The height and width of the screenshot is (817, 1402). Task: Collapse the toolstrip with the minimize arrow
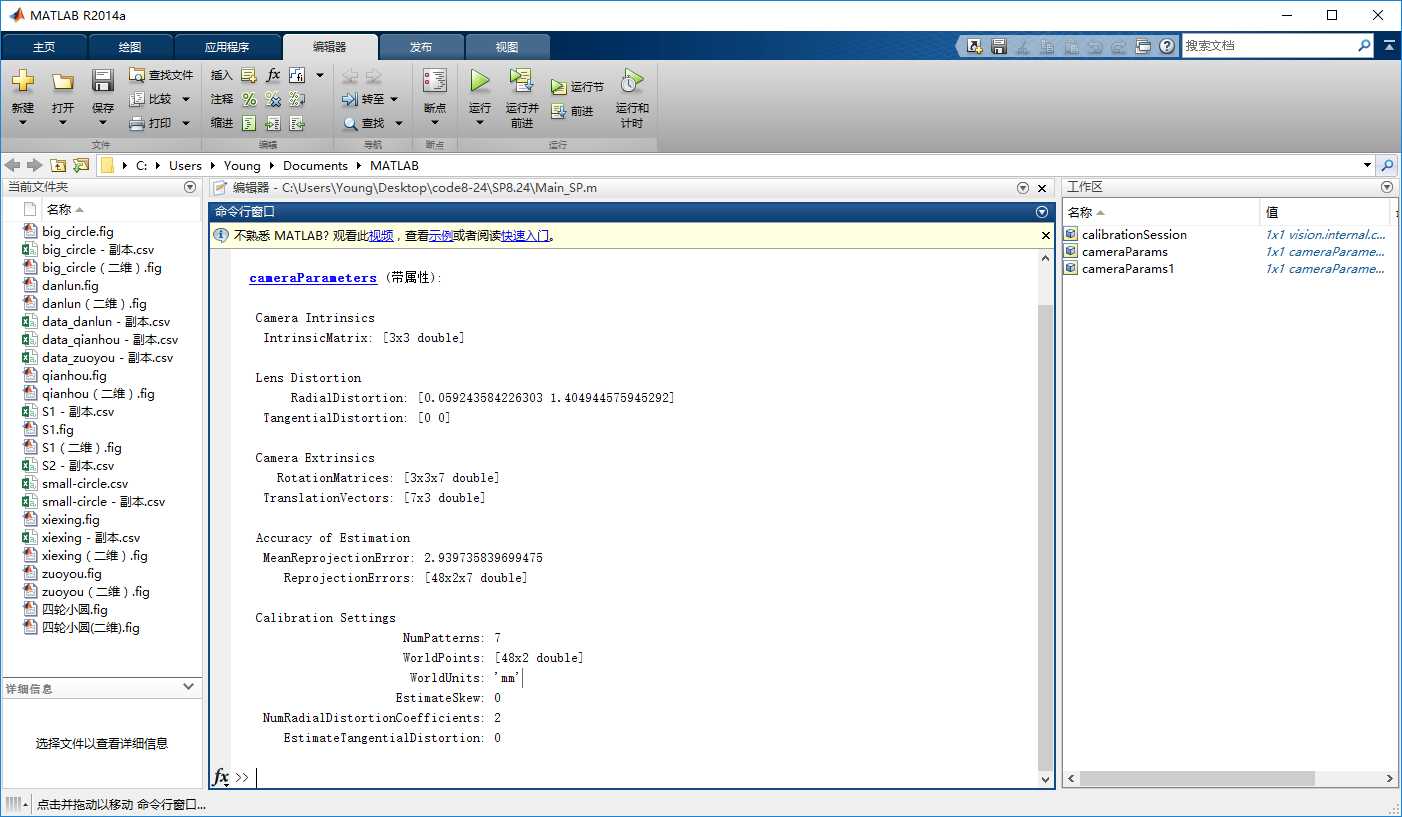[1389, 46]
